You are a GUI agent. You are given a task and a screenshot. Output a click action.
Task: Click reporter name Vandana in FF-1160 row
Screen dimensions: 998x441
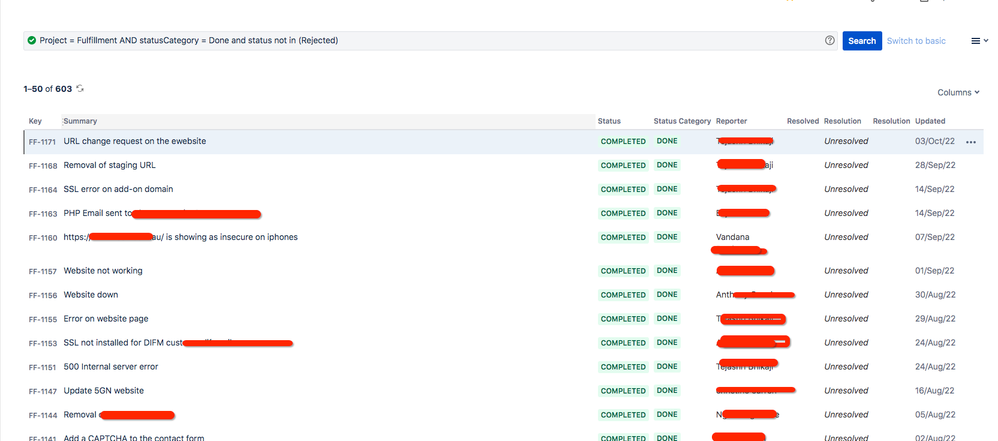[x=733, y=237]
